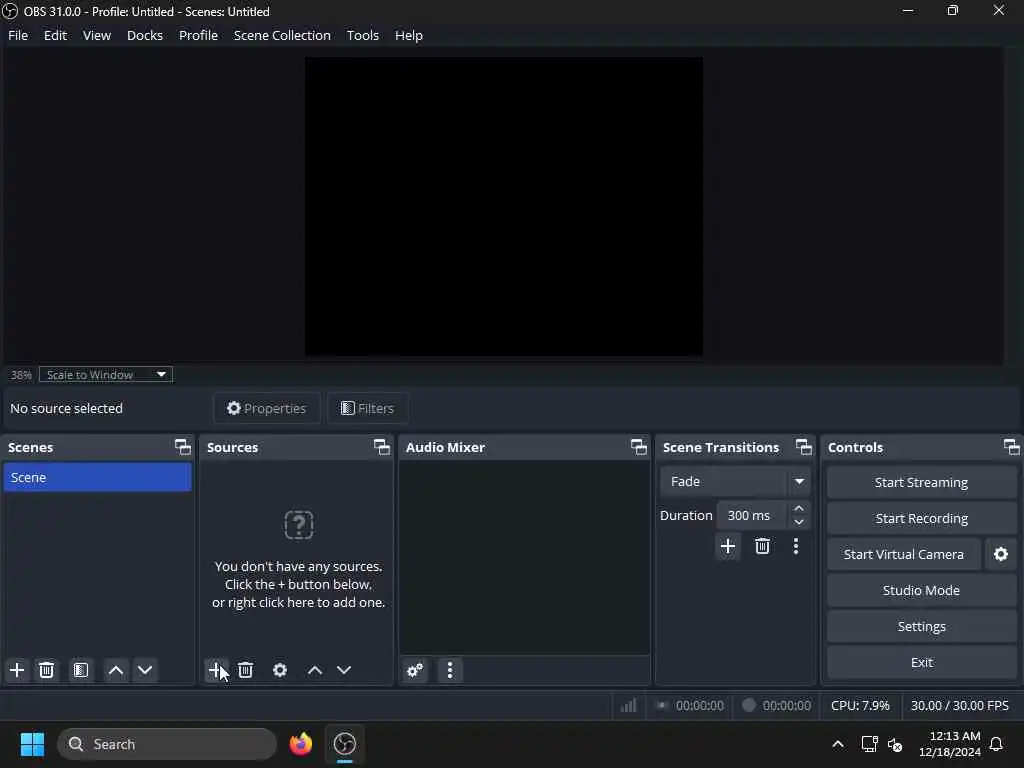Open the Windows Start menu
The height and width of the screenshot is (768, 1024).
[x=32, y=744]
